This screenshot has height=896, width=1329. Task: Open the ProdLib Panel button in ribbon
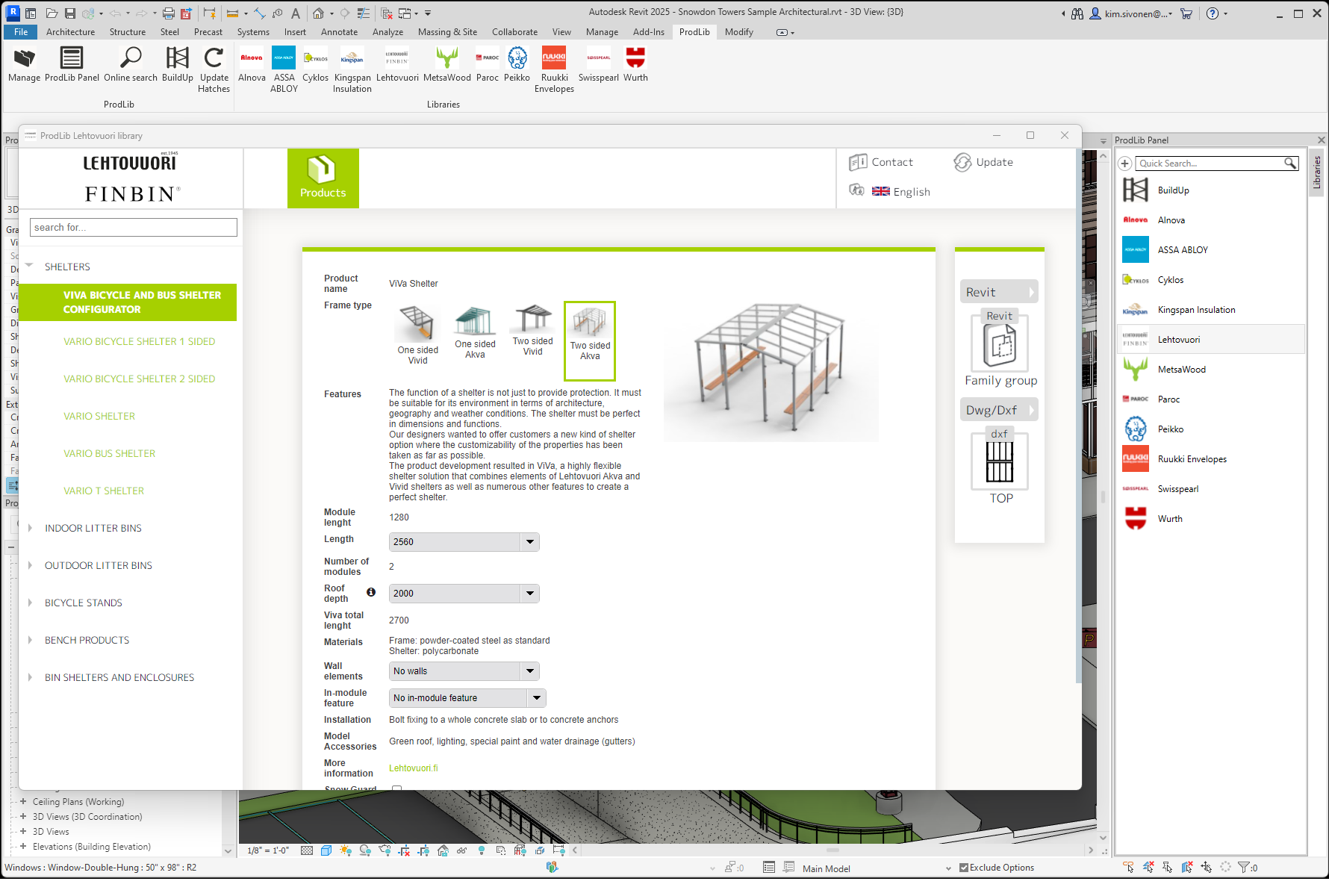72,64
